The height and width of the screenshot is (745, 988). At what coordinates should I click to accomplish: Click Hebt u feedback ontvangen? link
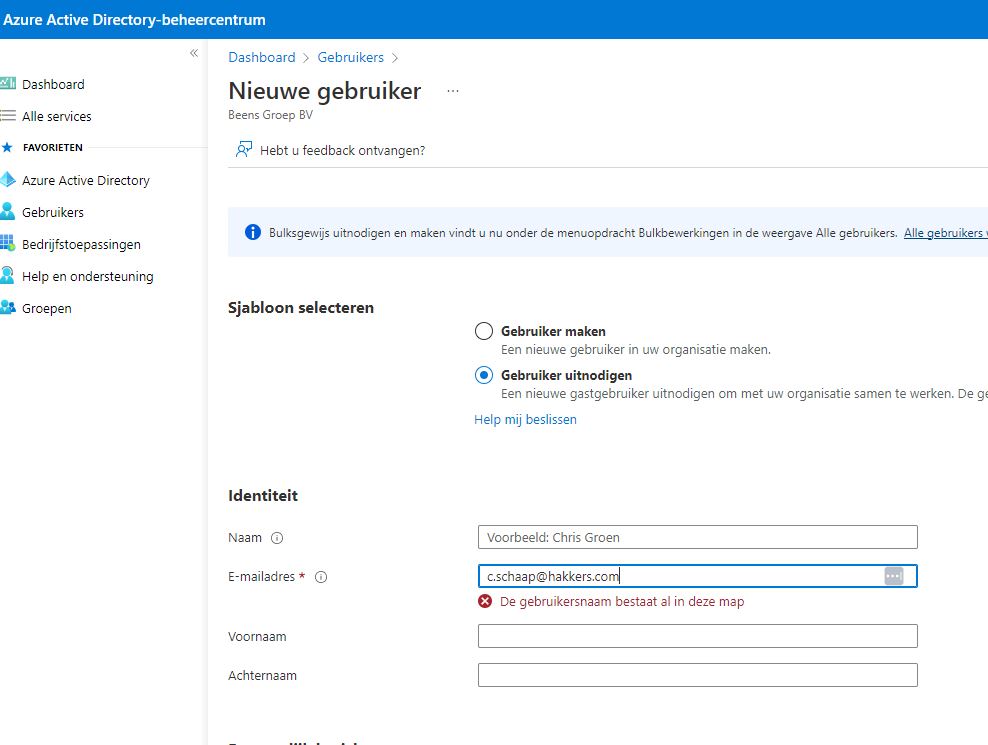342,150
